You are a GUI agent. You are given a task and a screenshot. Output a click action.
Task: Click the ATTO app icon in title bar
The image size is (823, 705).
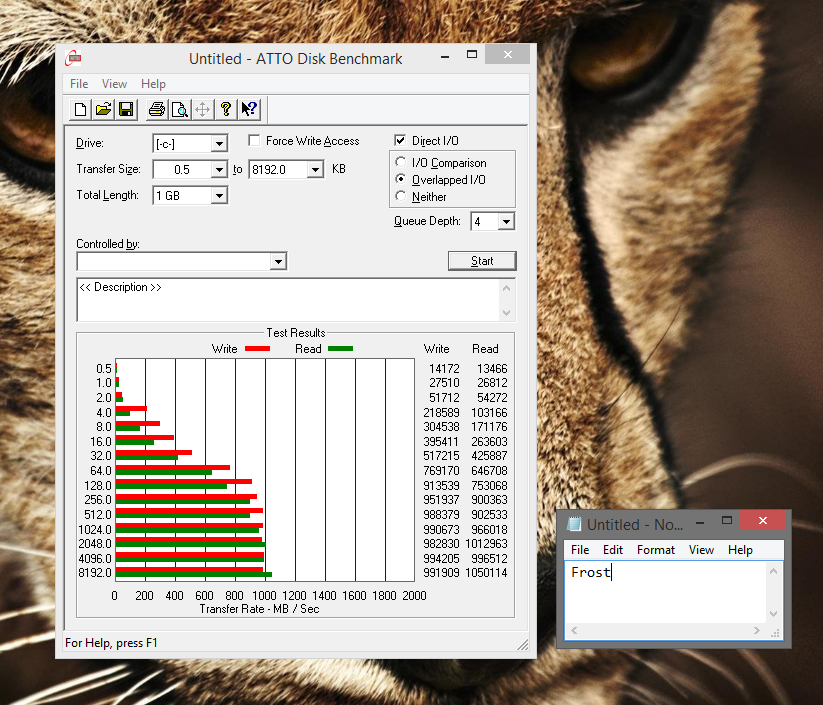tap(72, 58)
